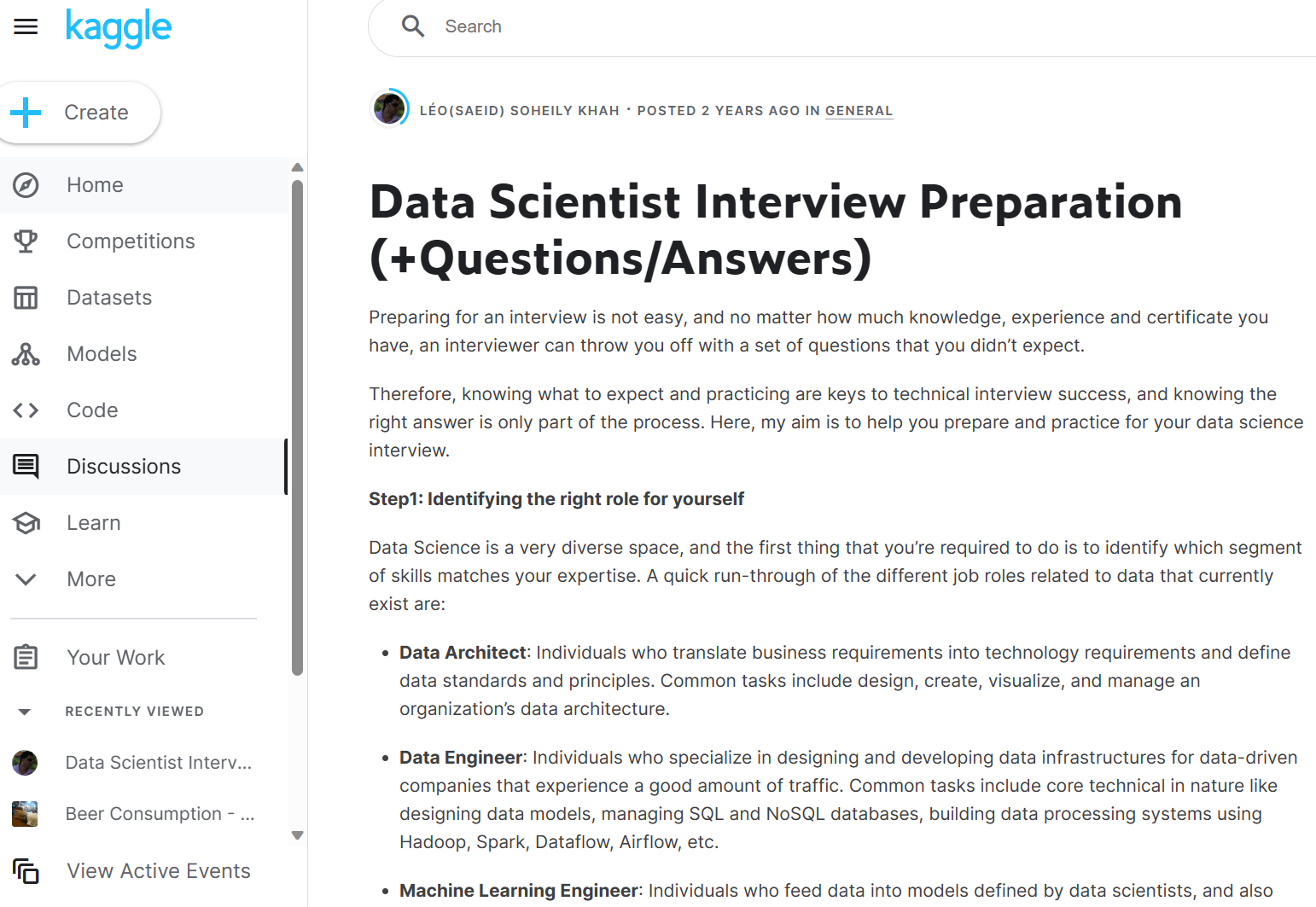The width and height of the screenshot is (1316, 907).
Task: Select Discussions in the sidebar
Action: click(124, 467)
